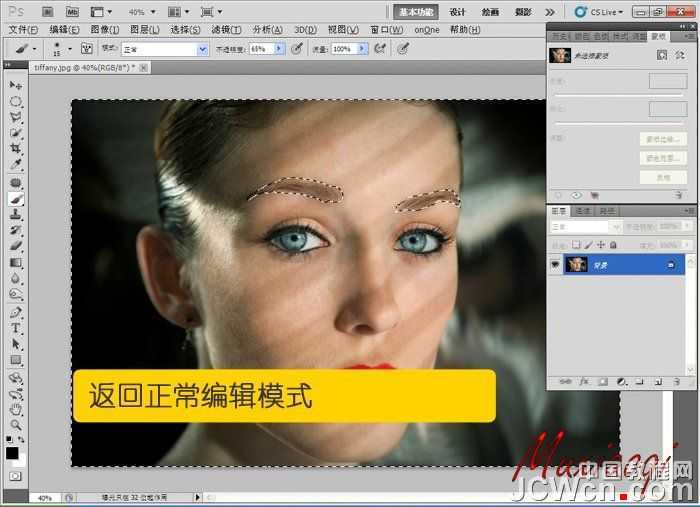
Task: Select the Gradient tool
Action: point(16,262)
